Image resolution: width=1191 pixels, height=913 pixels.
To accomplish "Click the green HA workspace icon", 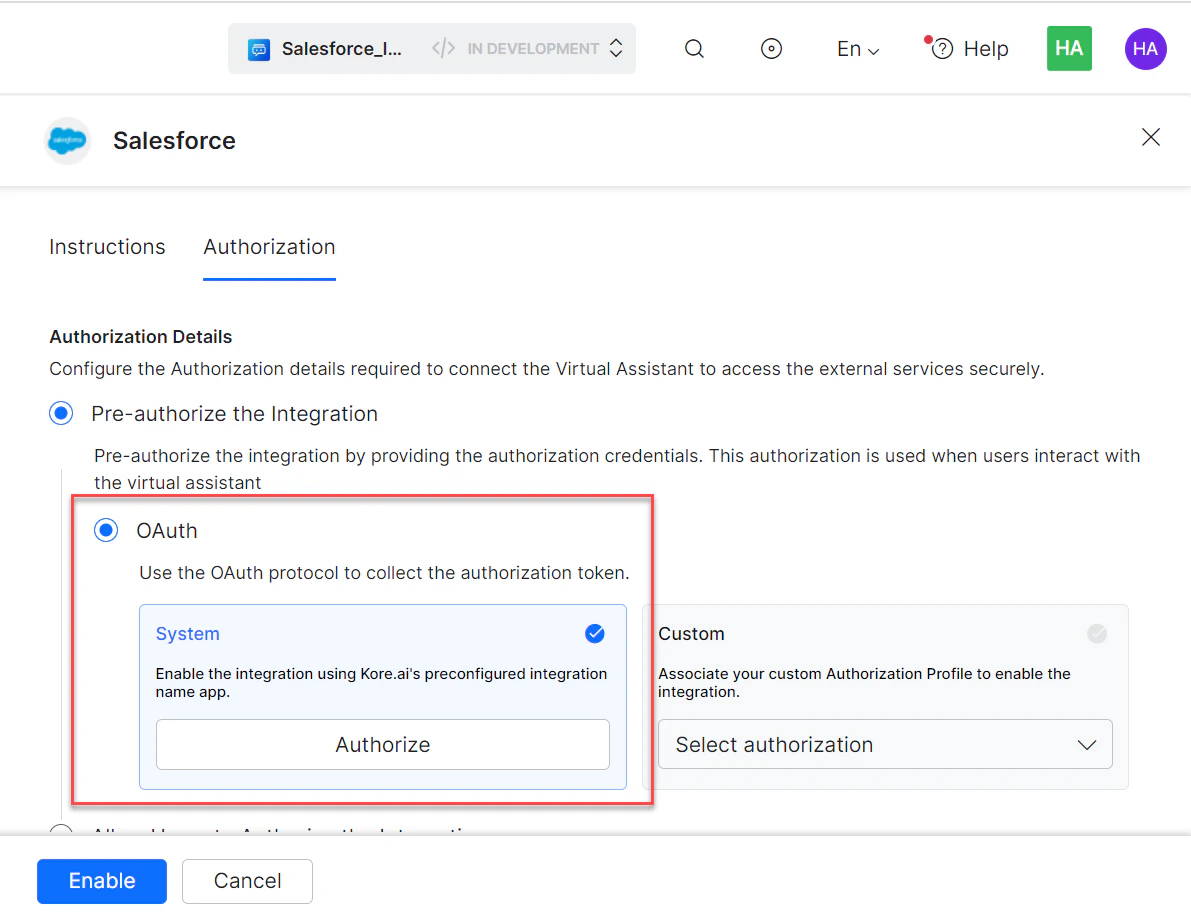I will [x=1069, y=48].
